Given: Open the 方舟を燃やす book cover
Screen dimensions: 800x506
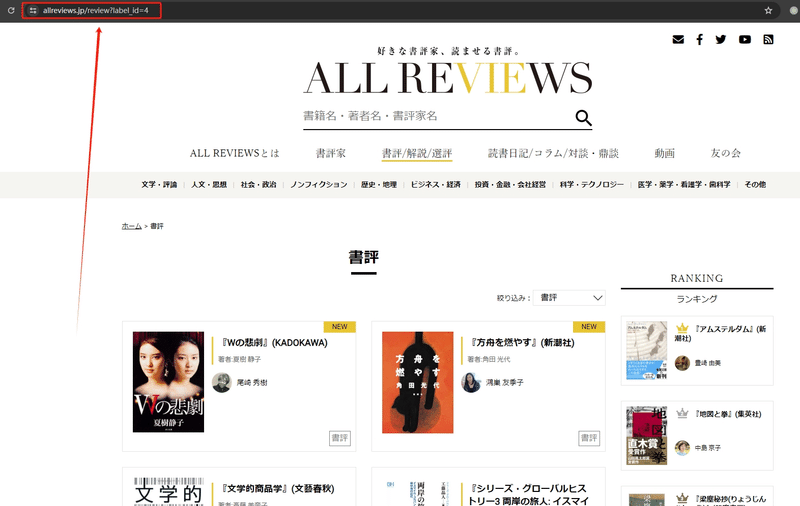Looking at the screenshot, I should pos(417,382).
